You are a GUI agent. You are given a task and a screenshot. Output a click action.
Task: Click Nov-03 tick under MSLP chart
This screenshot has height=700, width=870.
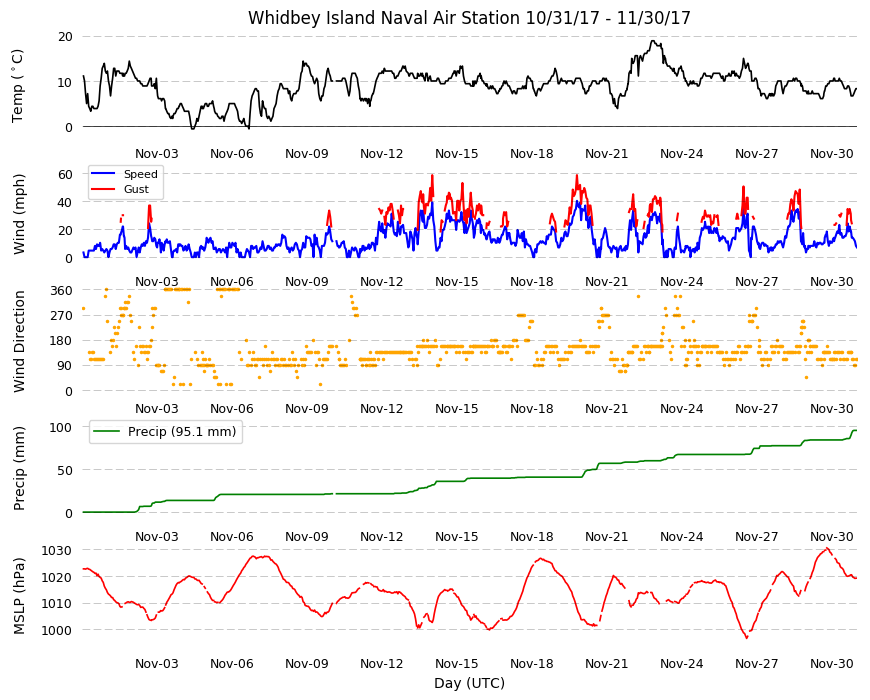click(156, 663)
